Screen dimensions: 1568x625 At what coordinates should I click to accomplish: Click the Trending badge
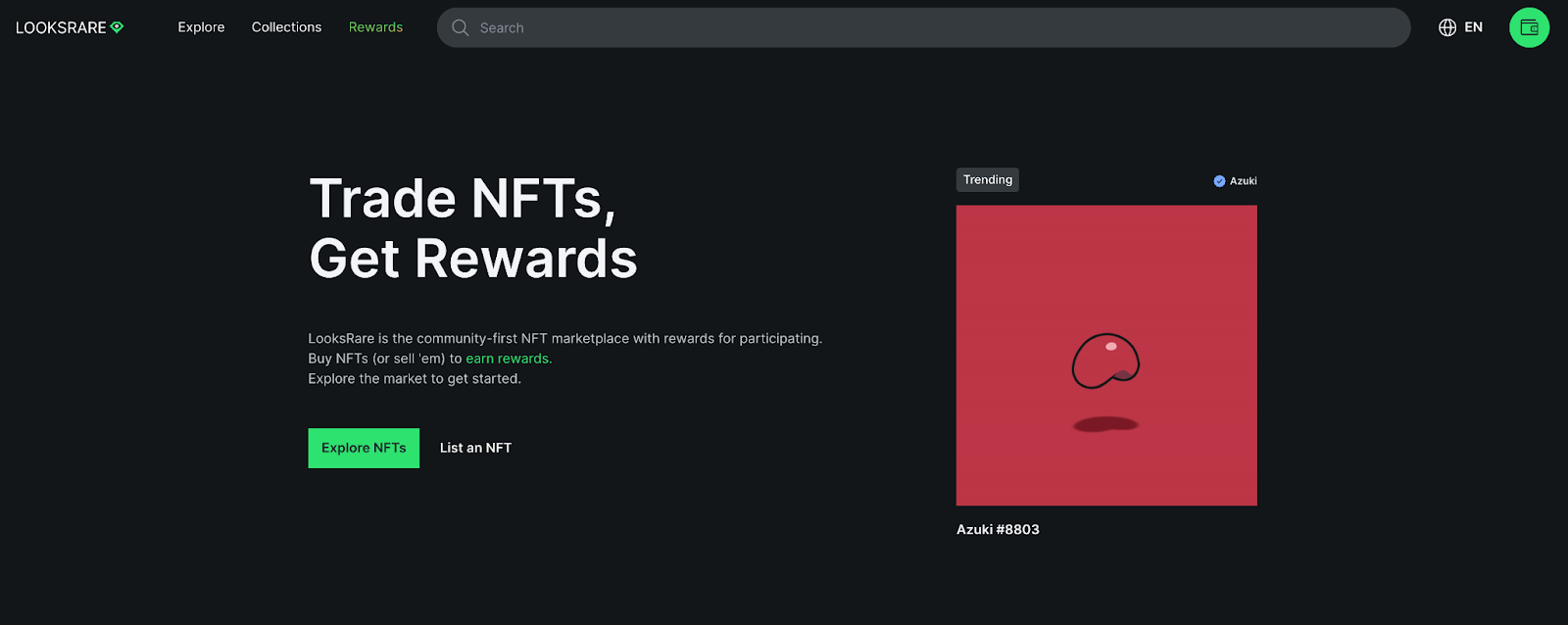[987, 179]
